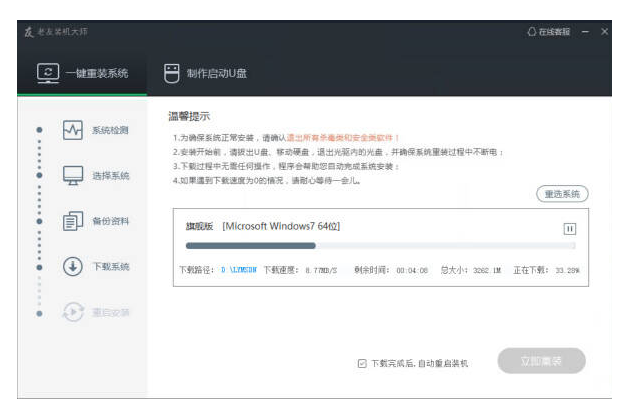Click the USB drive icon in header
640x405 pixels.
[x=171, y=73]
